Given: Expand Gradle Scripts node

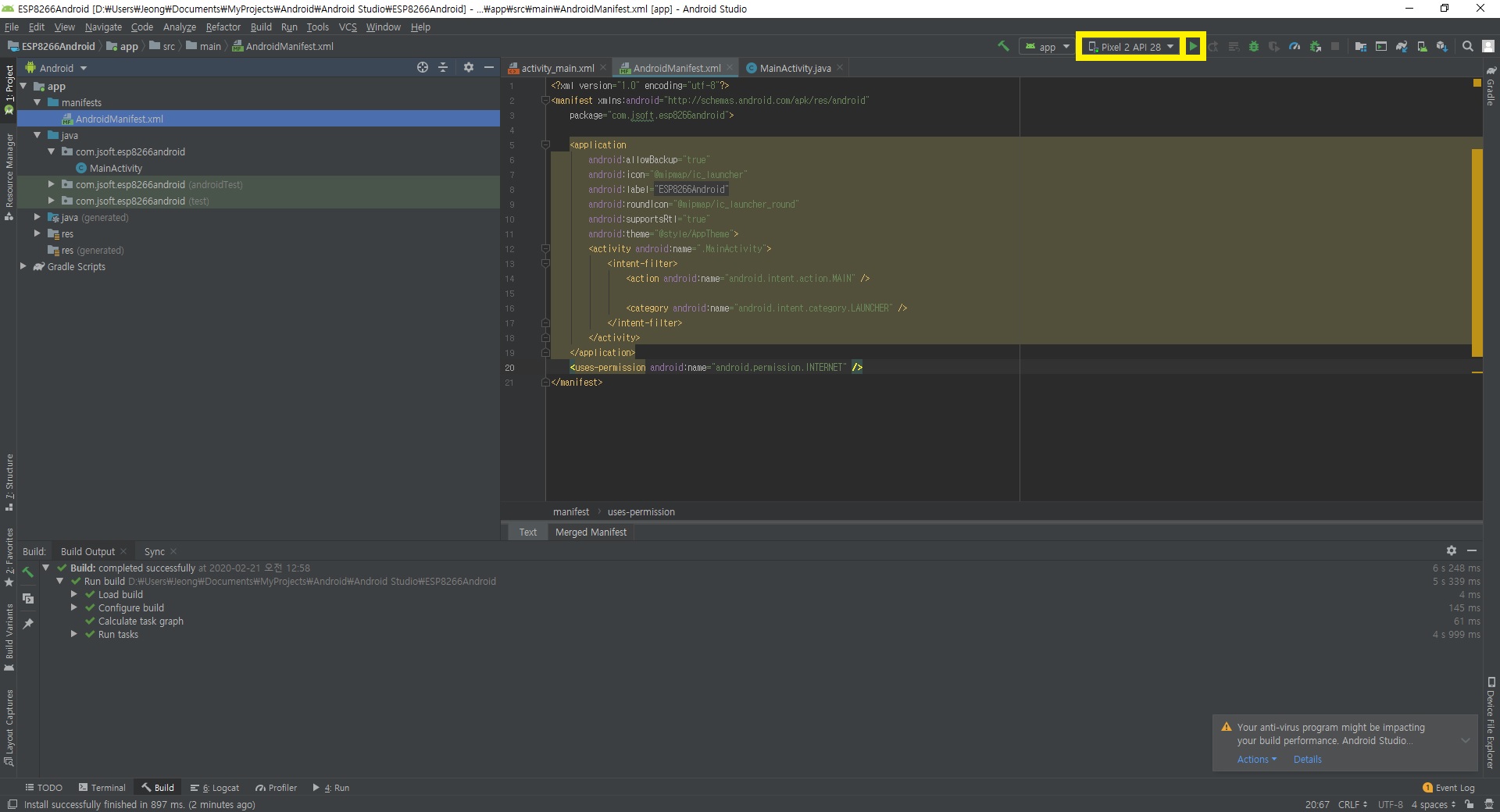Looking at the screenshot, I should click(23, 266).
